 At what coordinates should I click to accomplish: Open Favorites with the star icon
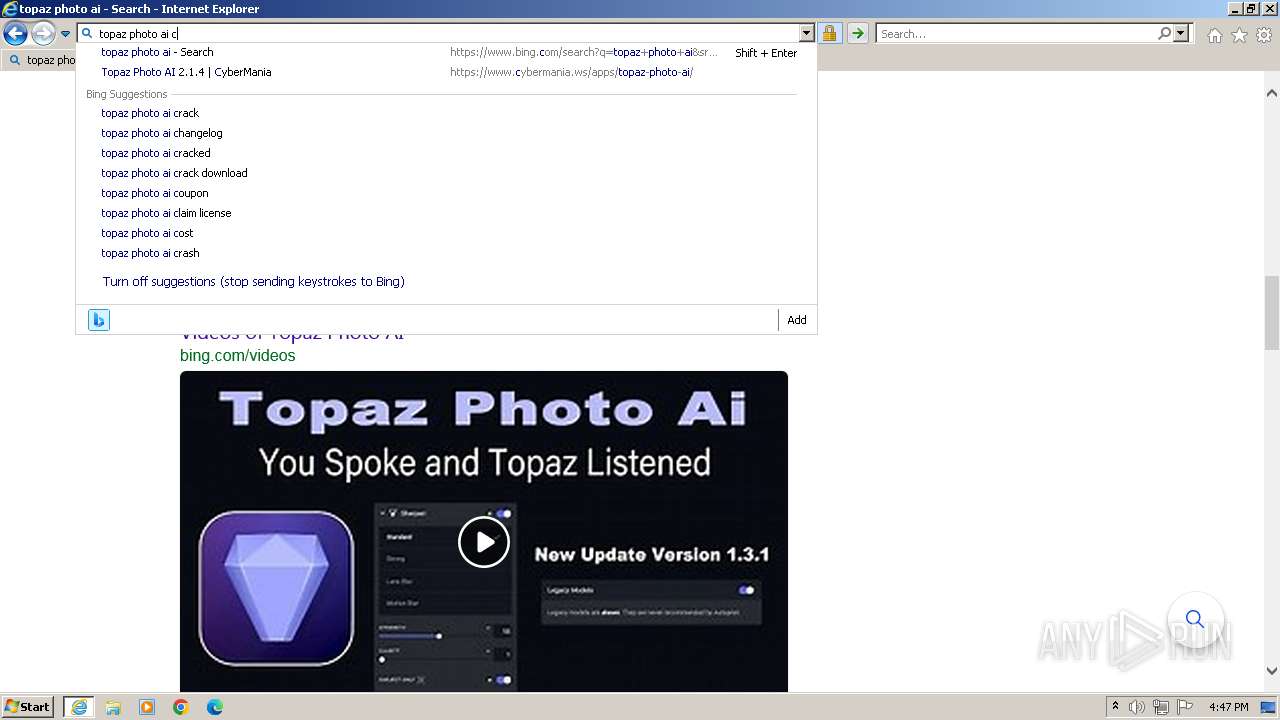1239,35
